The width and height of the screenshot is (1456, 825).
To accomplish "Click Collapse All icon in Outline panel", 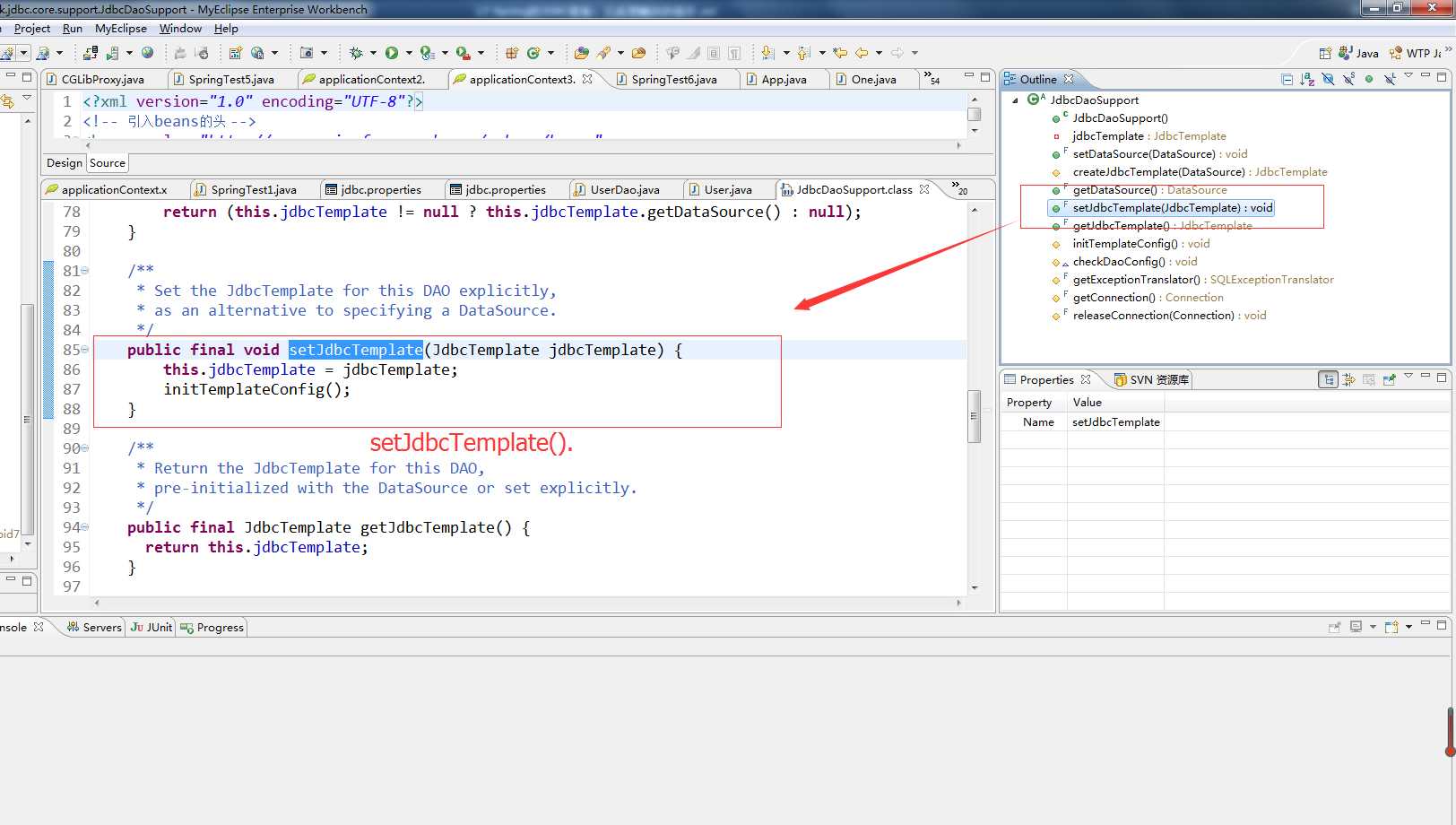I will tap(1287, 79).
